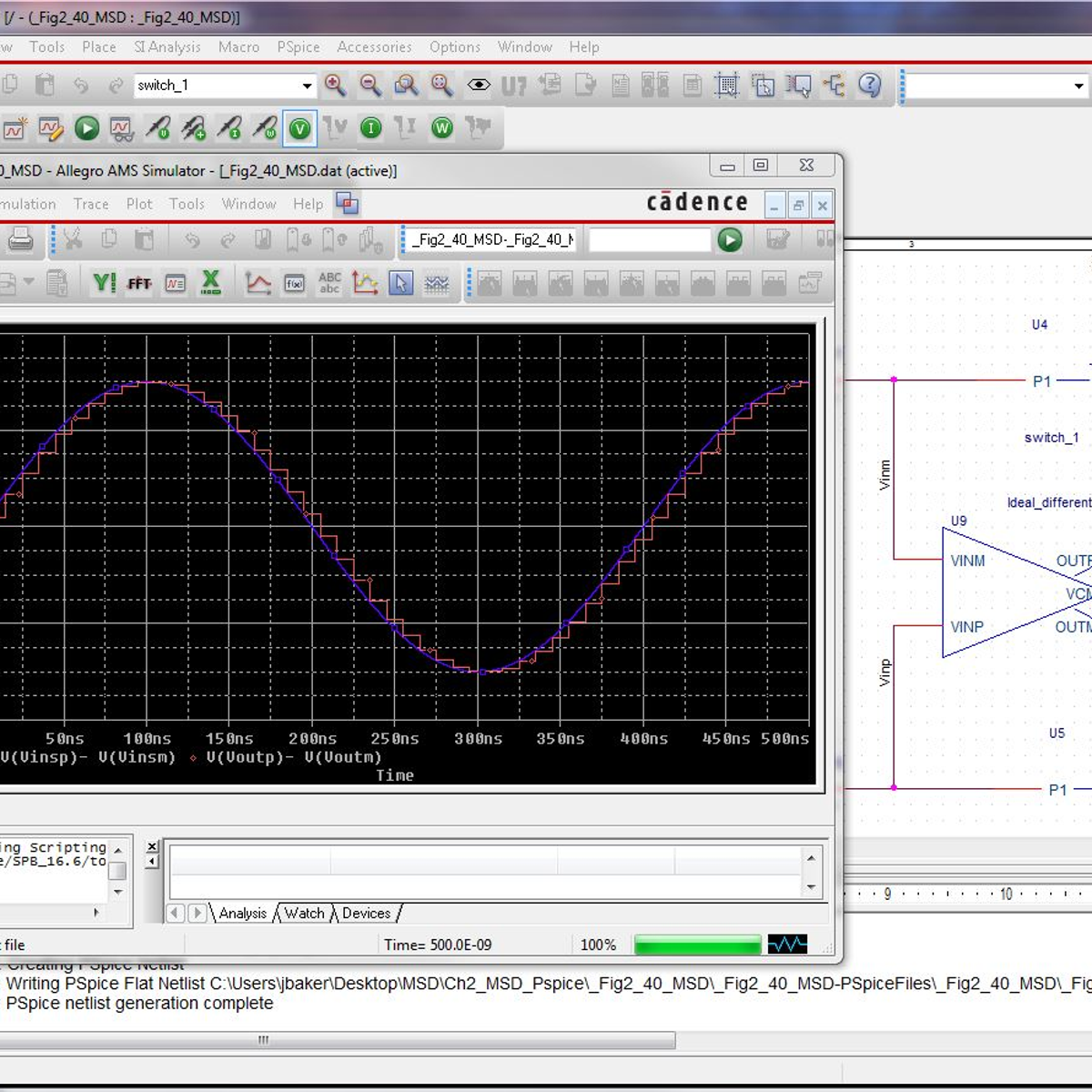This screenshot has width=1092, height=1092.
Task: Open the PSpice menu
Action: pos(298,47)
